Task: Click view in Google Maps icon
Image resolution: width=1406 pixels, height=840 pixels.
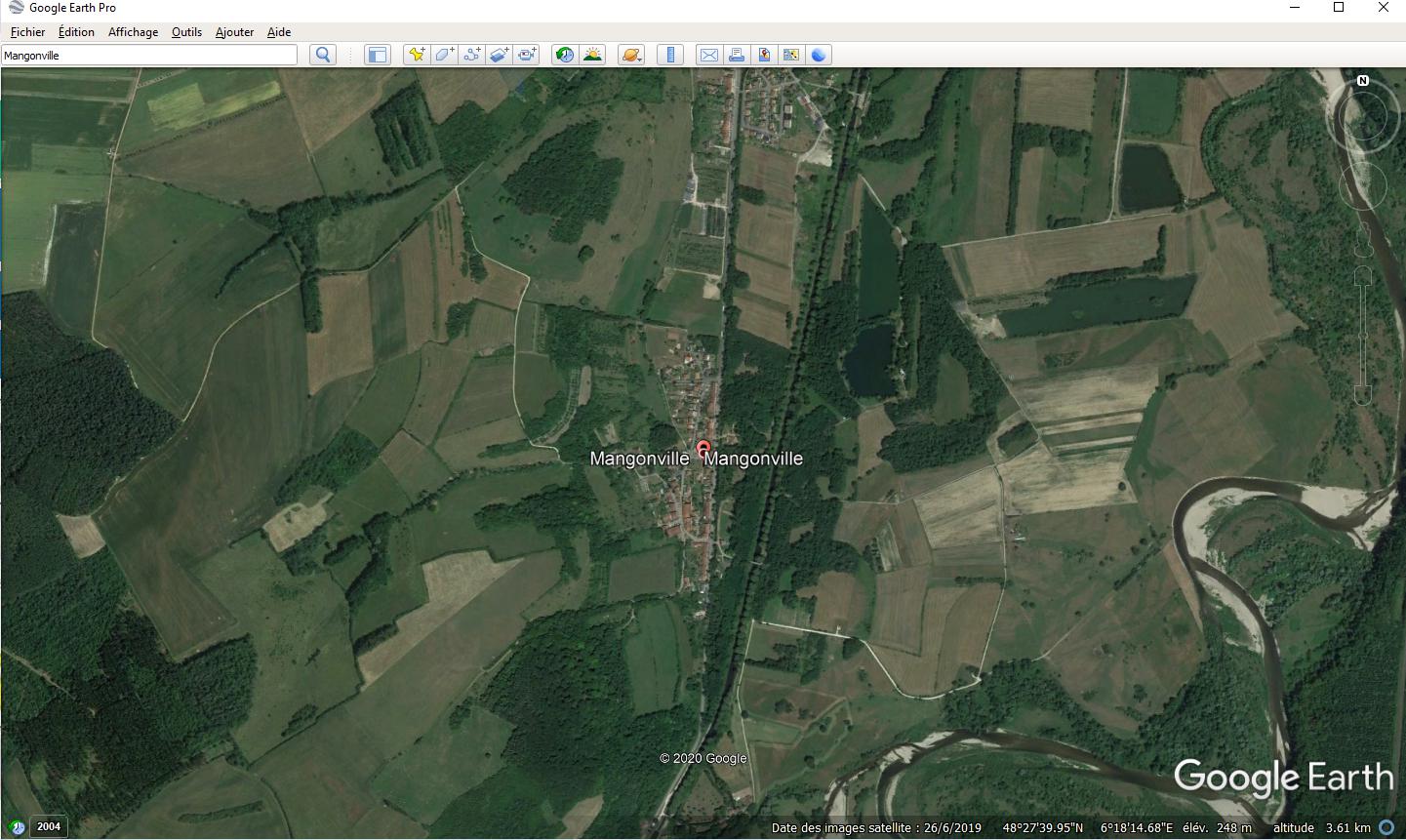Action: pyautogui.click(x=791, y=55)
